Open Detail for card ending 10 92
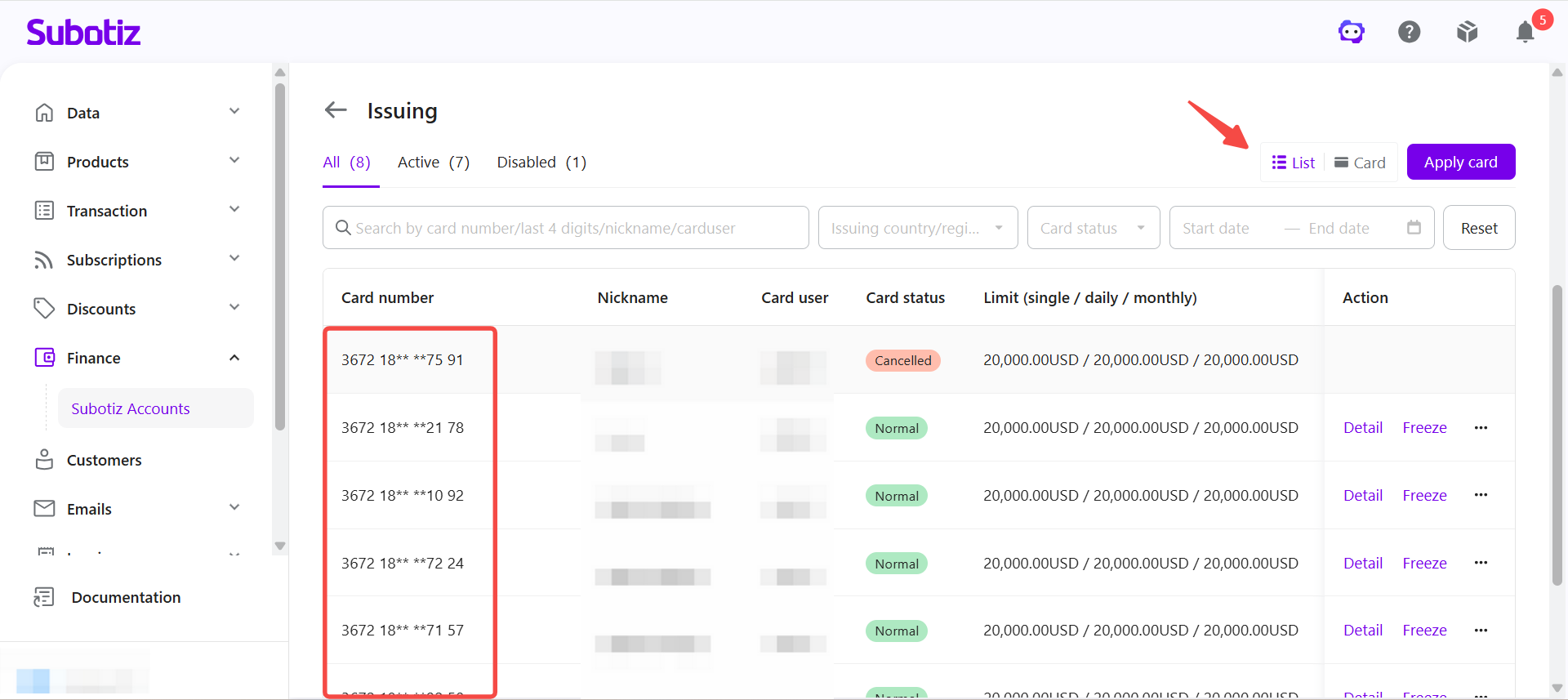The width and height of the screenshot is (1568, 700). (1363, 495)
